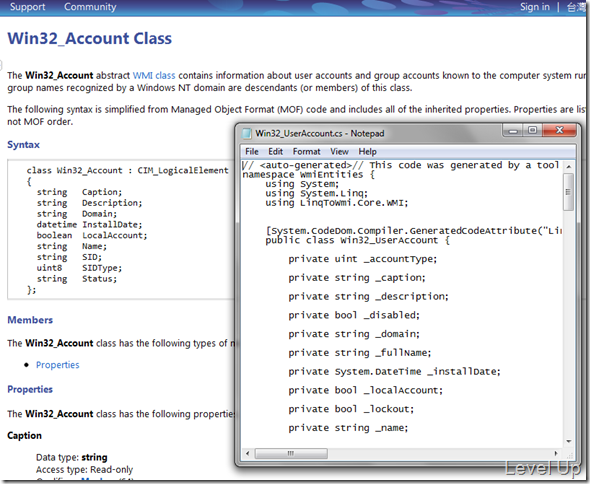Maximize the Notepad window
This screenshot has width=590, height=484.
pyautogui.click(x=532, y=131)
